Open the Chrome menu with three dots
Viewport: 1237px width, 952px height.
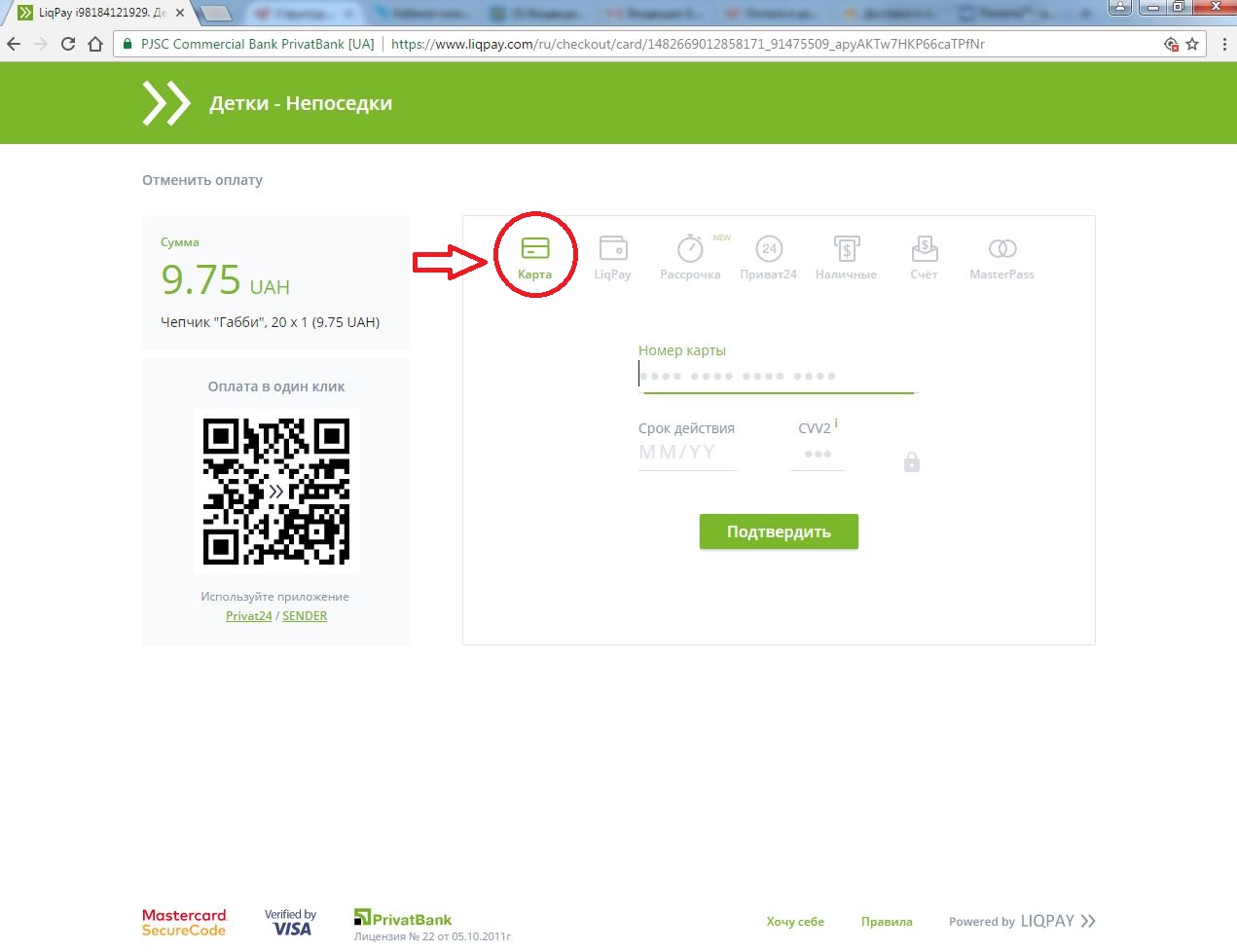pos(1224,44)
